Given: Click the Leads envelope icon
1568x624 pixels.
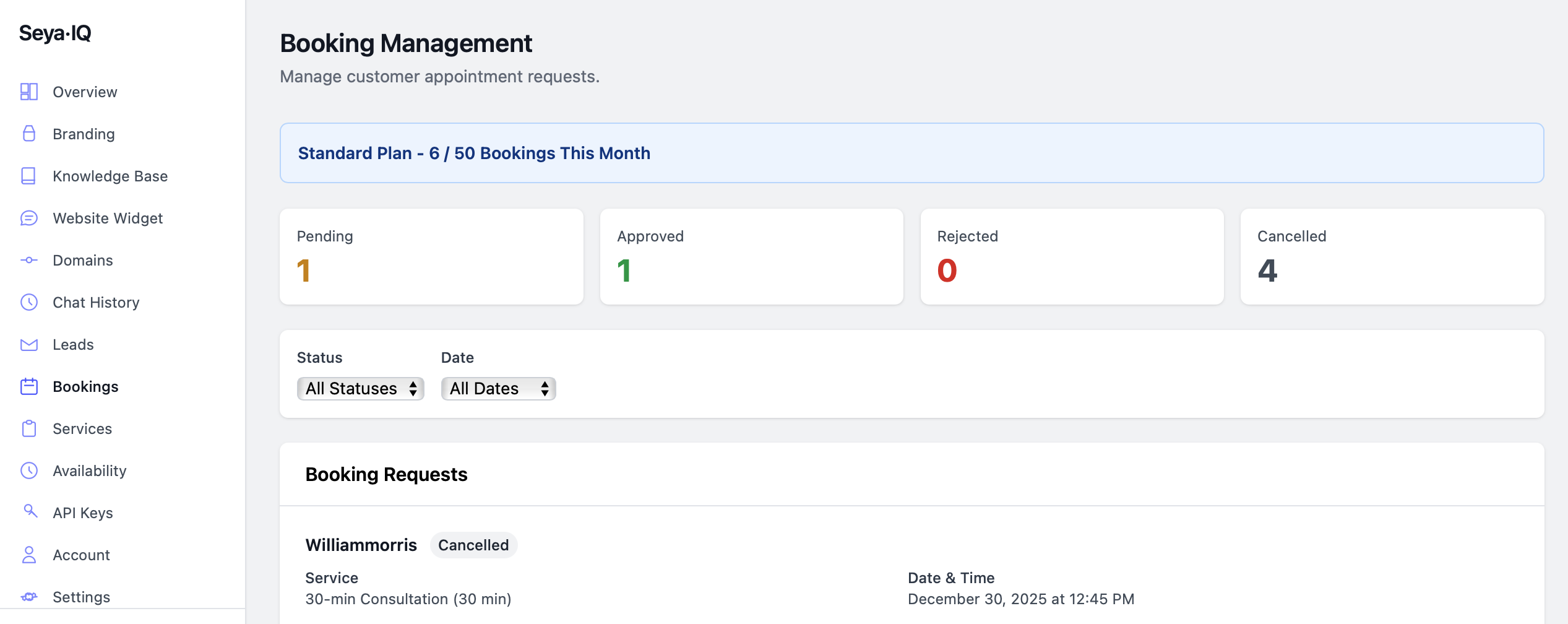Looking at the screenshot, I should coord(29,344).
